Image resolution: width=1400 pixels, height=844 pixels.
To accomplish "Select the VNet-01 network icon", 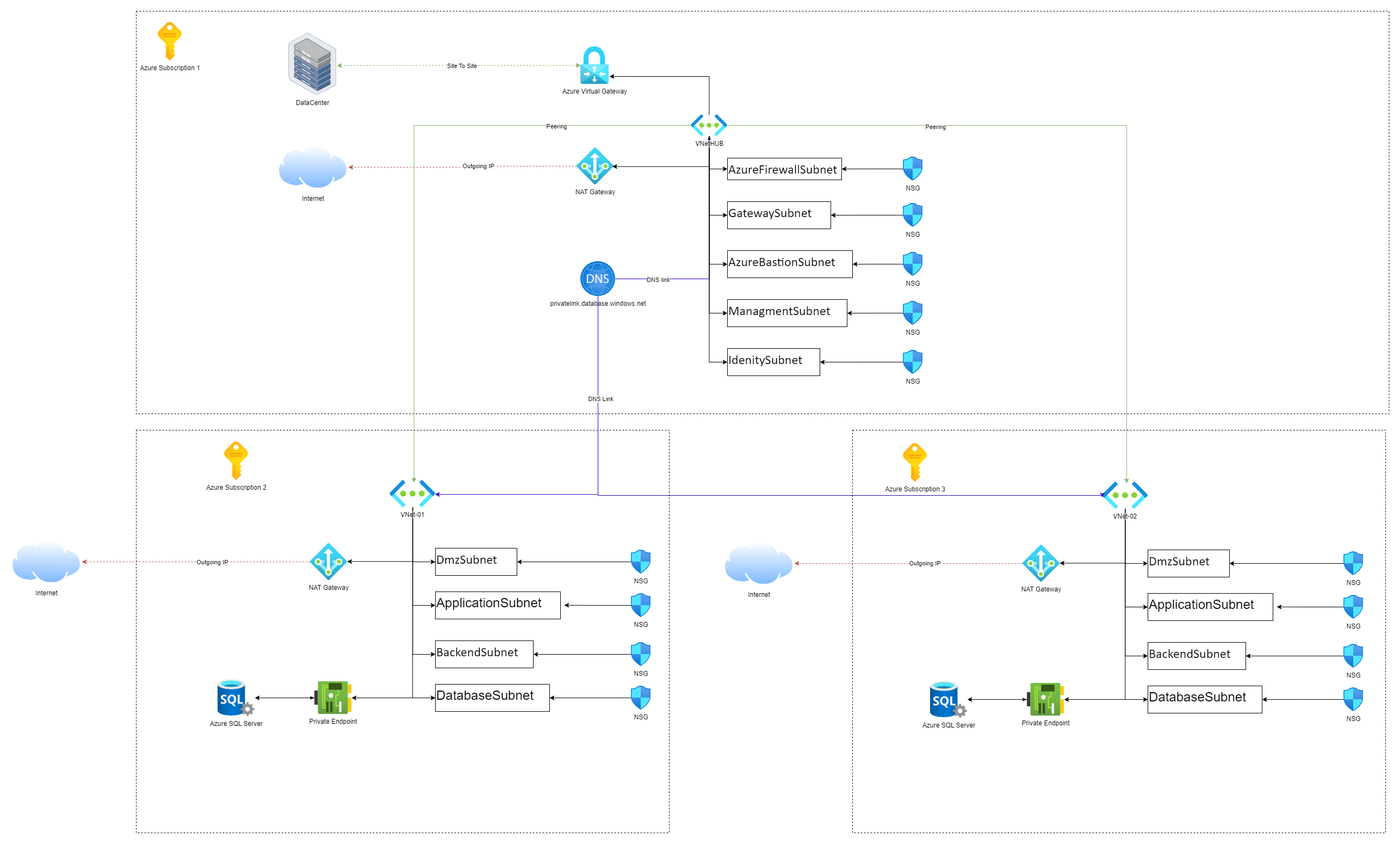I will click(412, 494).
